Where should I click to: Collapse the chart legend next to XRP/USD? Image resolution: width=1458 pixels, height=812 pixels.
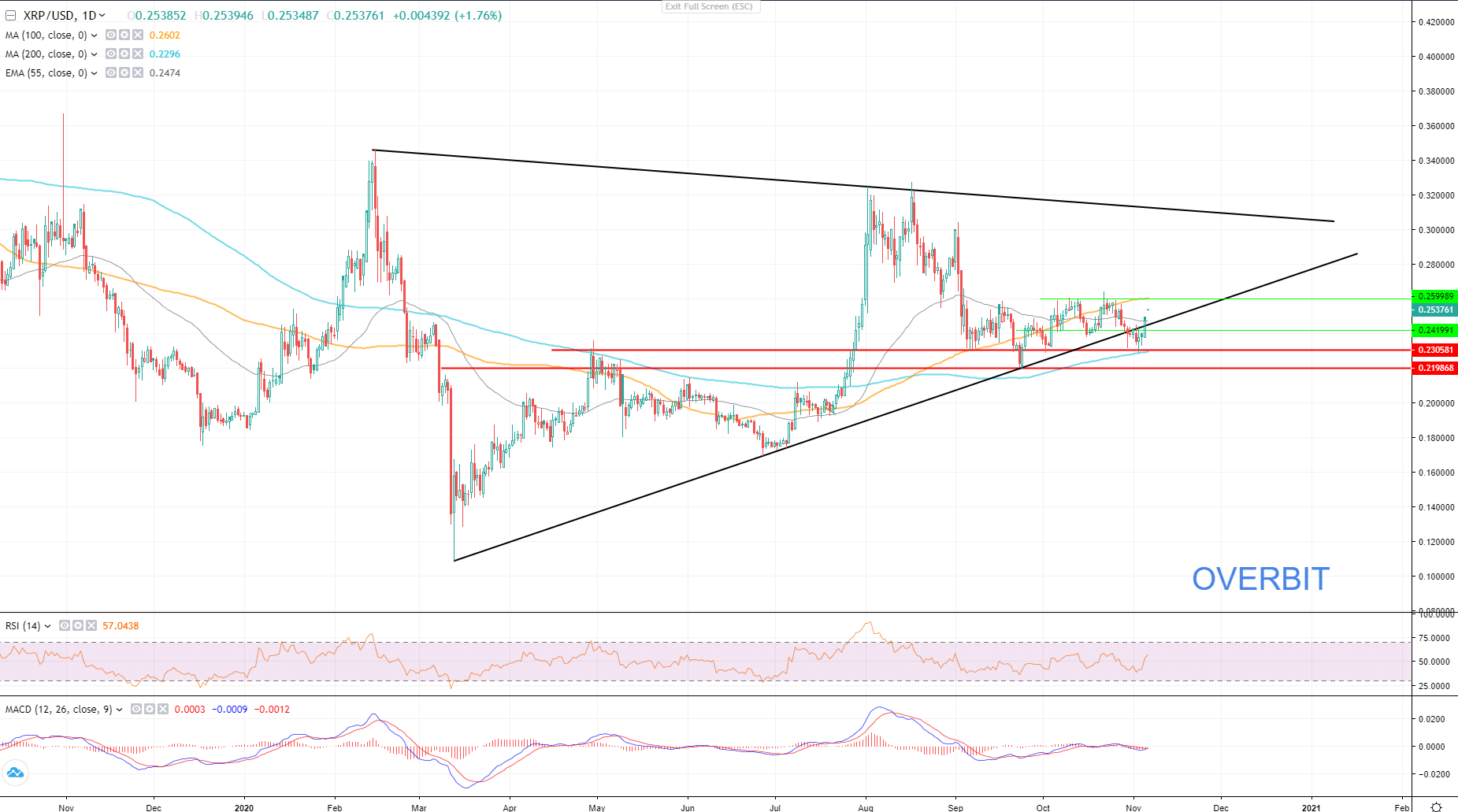click(11, 16)
